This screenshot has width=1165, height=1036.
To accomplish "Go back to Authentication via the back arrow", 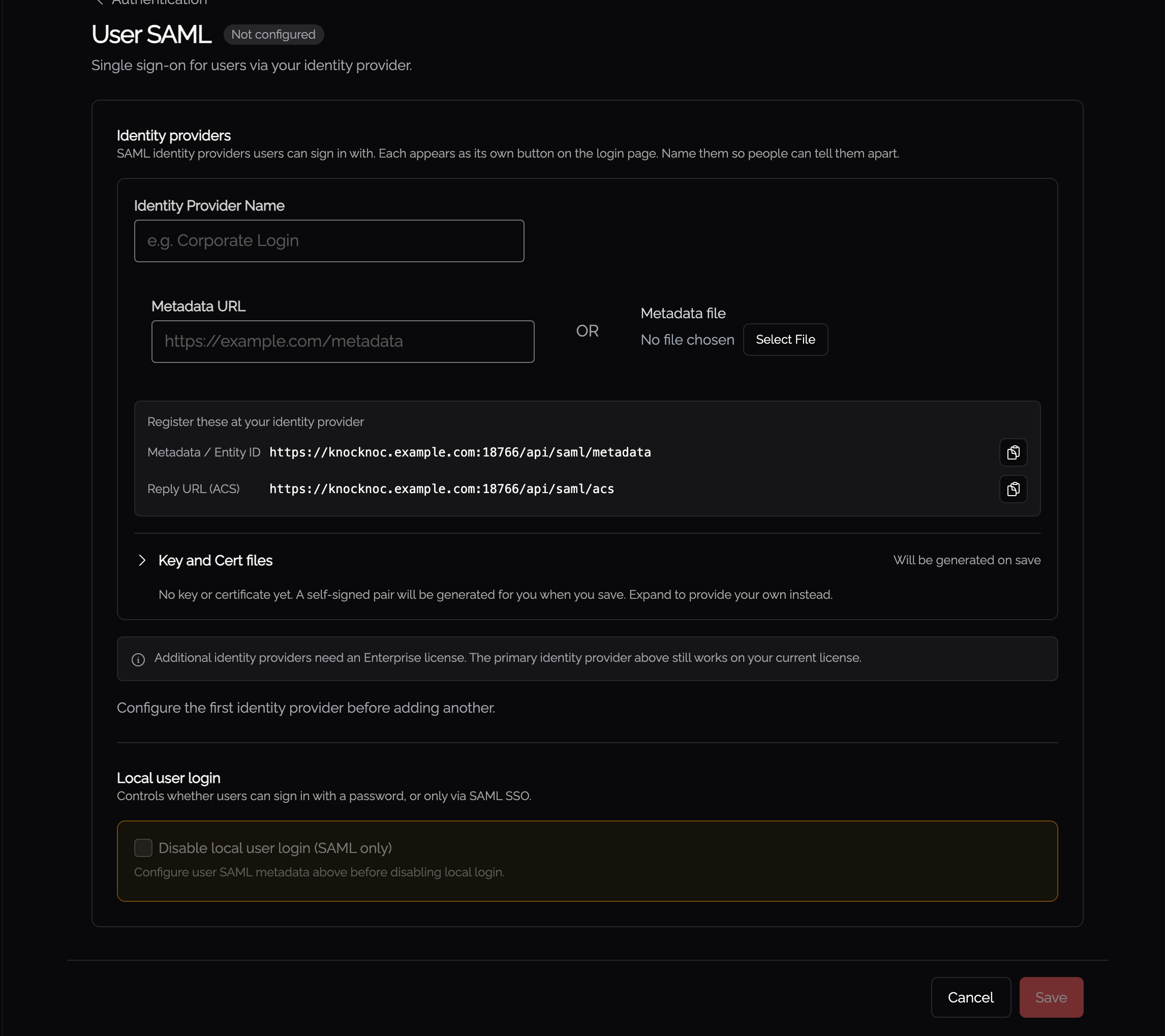I will click(100, 2).
